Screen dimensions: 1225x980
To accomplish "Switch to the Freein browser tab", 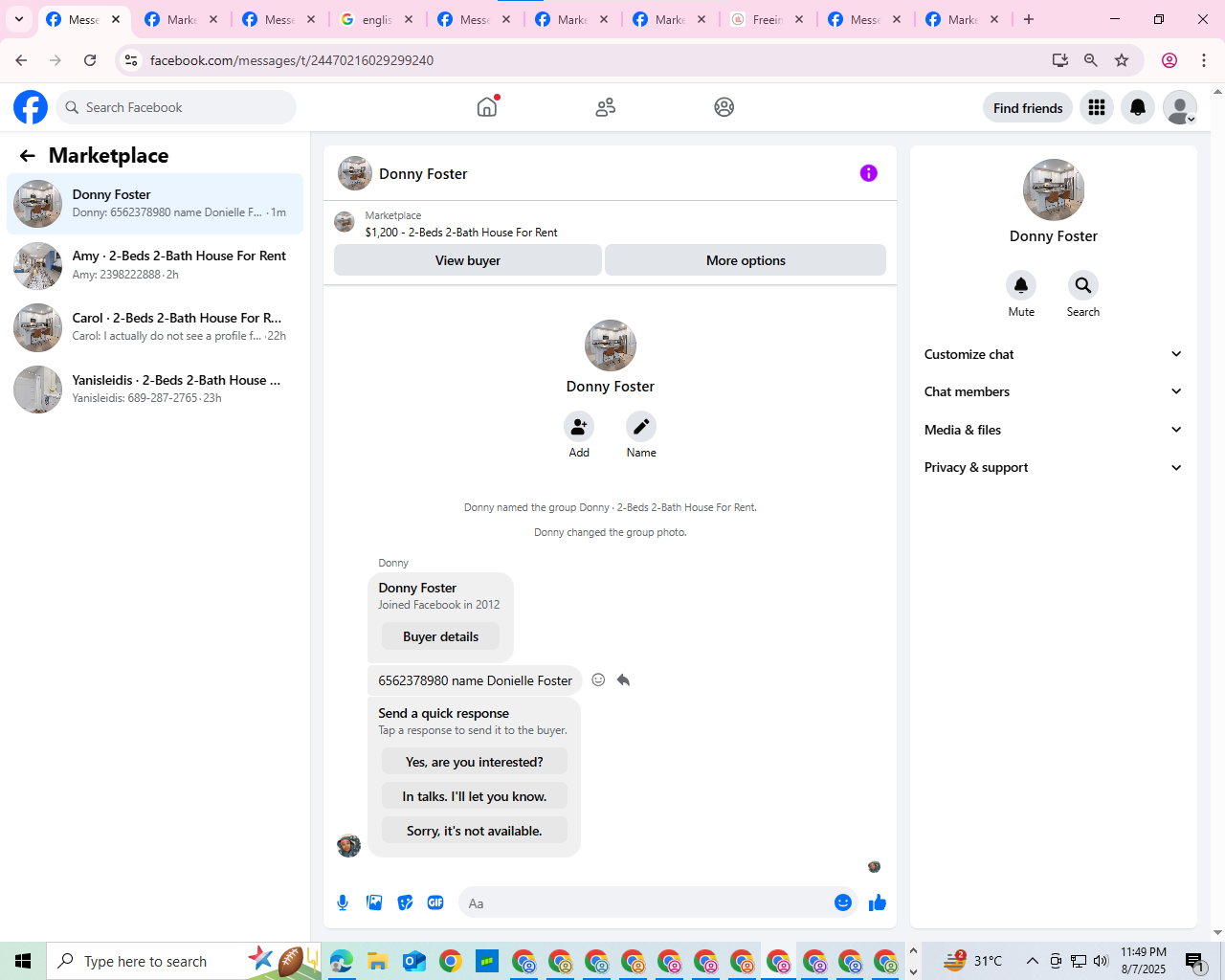I will (768, 19).
